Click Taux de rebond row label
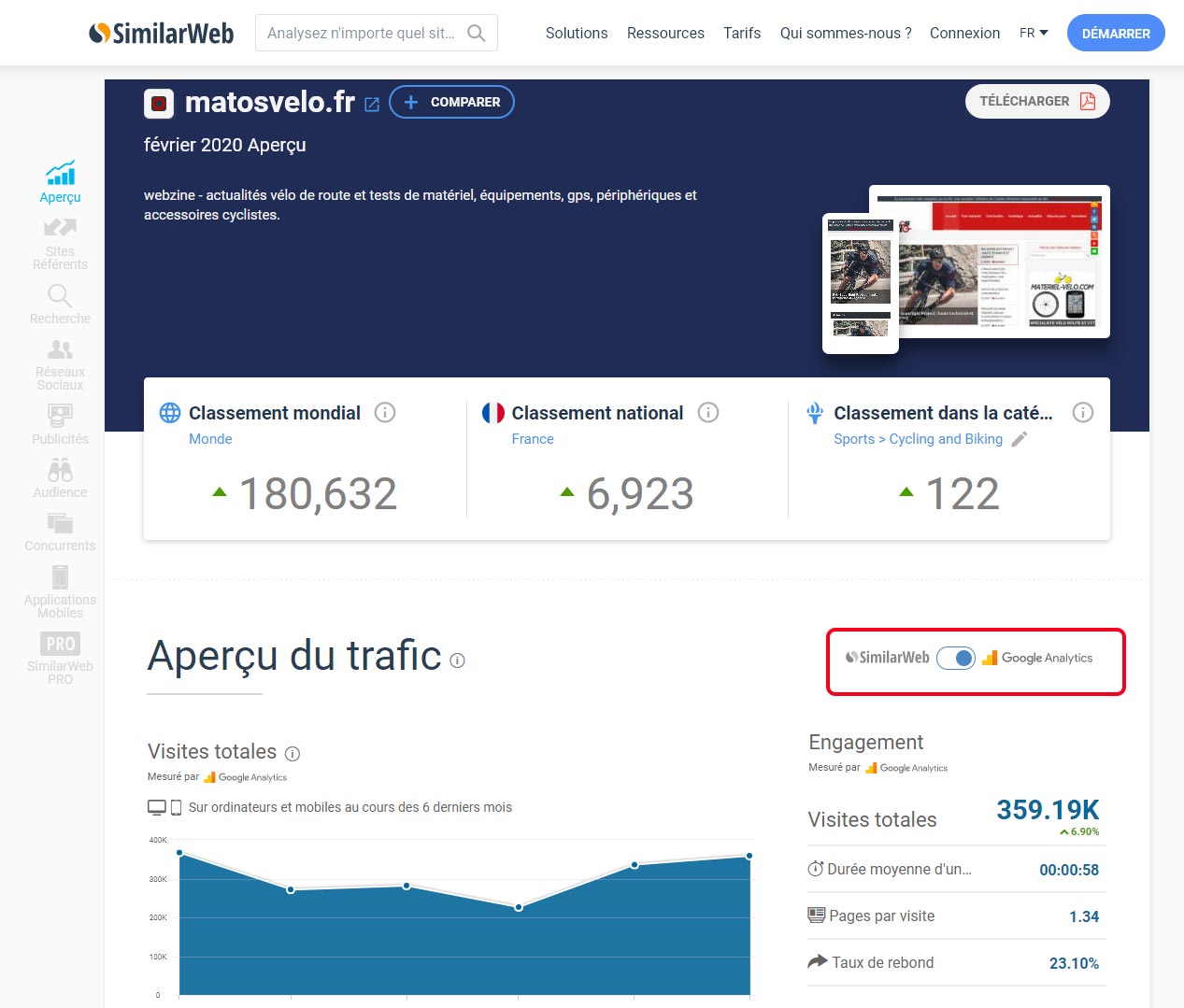Viewport: 1184px width, 1008px height. click(882, 962)
